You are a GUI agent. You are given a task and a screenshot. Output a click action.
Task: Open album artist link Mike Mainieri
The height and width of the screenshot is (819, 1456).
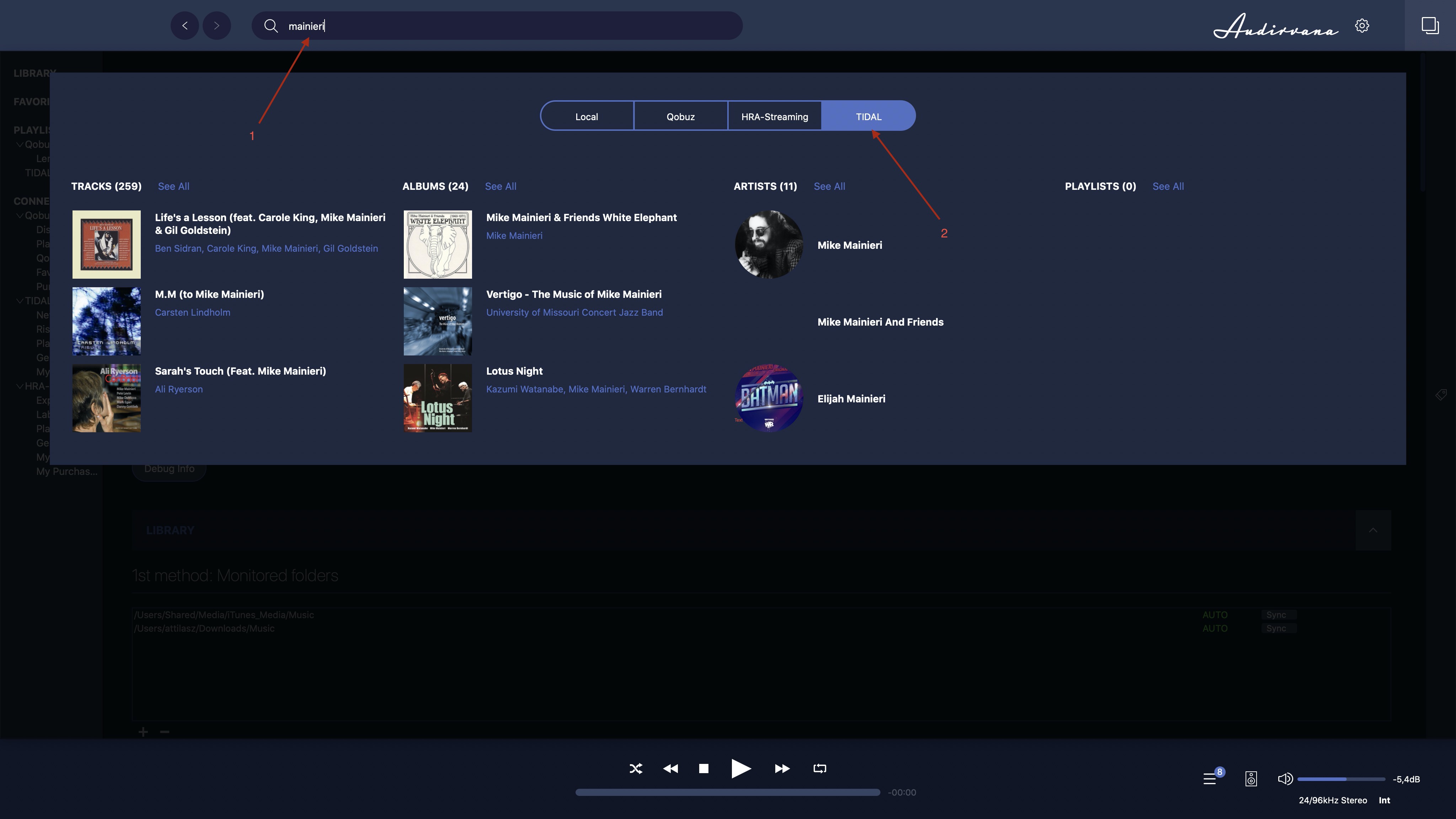pos(514,236)
